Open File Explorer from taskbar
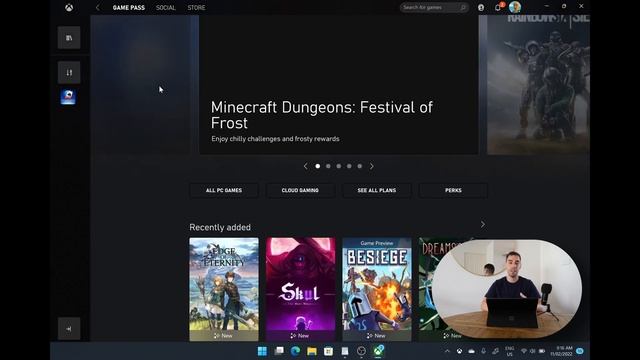The image size is (640, 360). click(x=312, y=351)
